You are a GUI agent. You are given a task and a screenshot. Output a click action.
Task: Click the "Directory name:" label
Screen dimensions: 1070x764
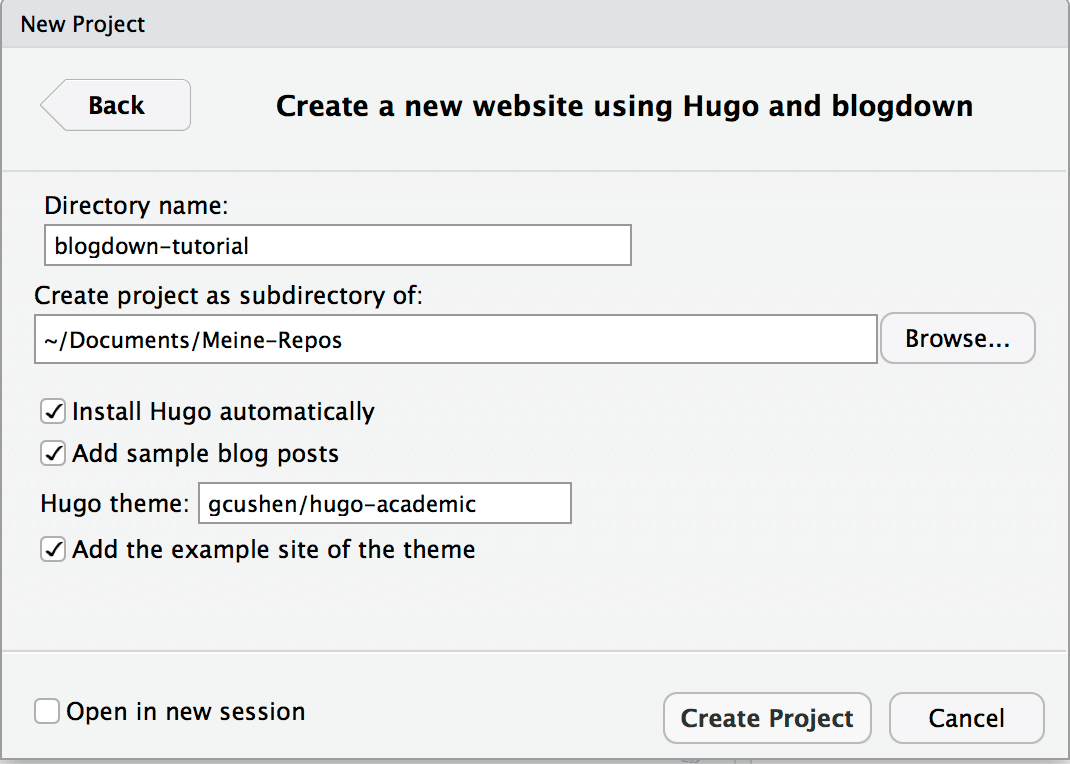[137, 207]
